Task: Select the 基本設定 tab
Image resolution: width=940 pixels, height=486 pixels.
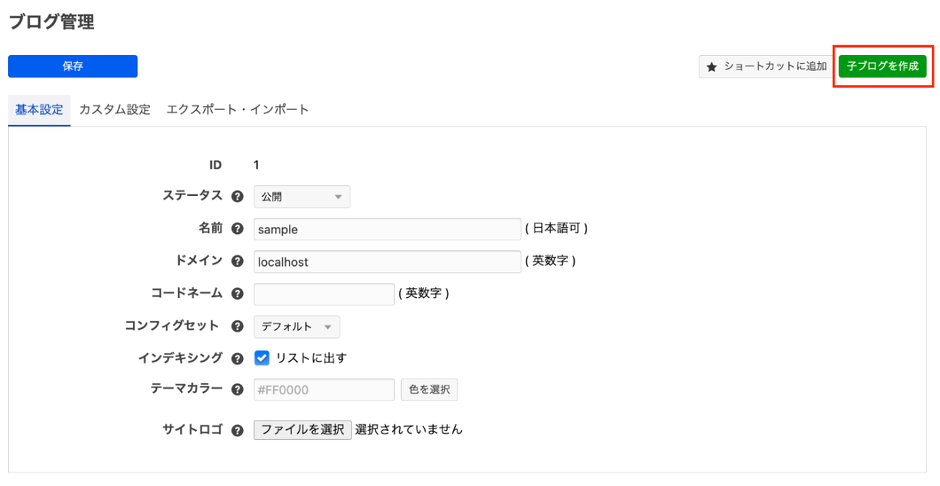Action: coord(39,110)
